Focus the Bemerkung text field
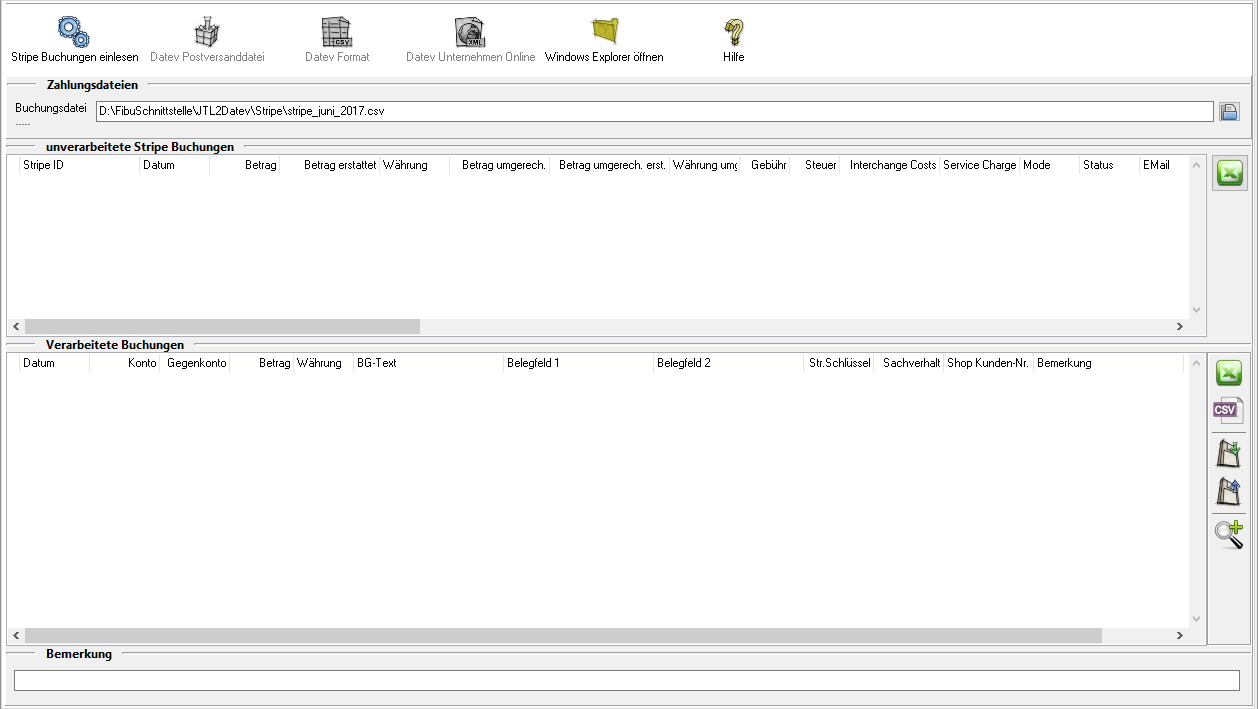Viewport: 1258px width, 709px height. [626, 680]
